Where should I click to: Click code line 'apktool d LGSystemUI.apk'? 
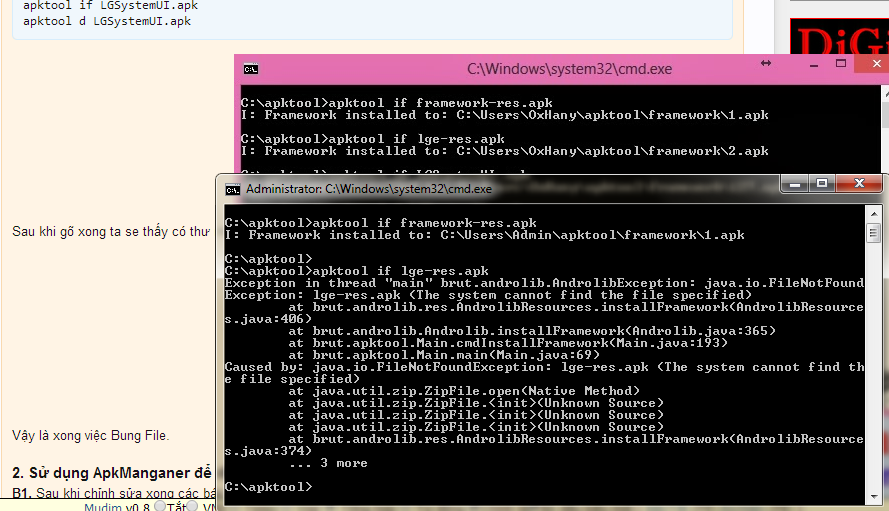[x=107, y=22]
